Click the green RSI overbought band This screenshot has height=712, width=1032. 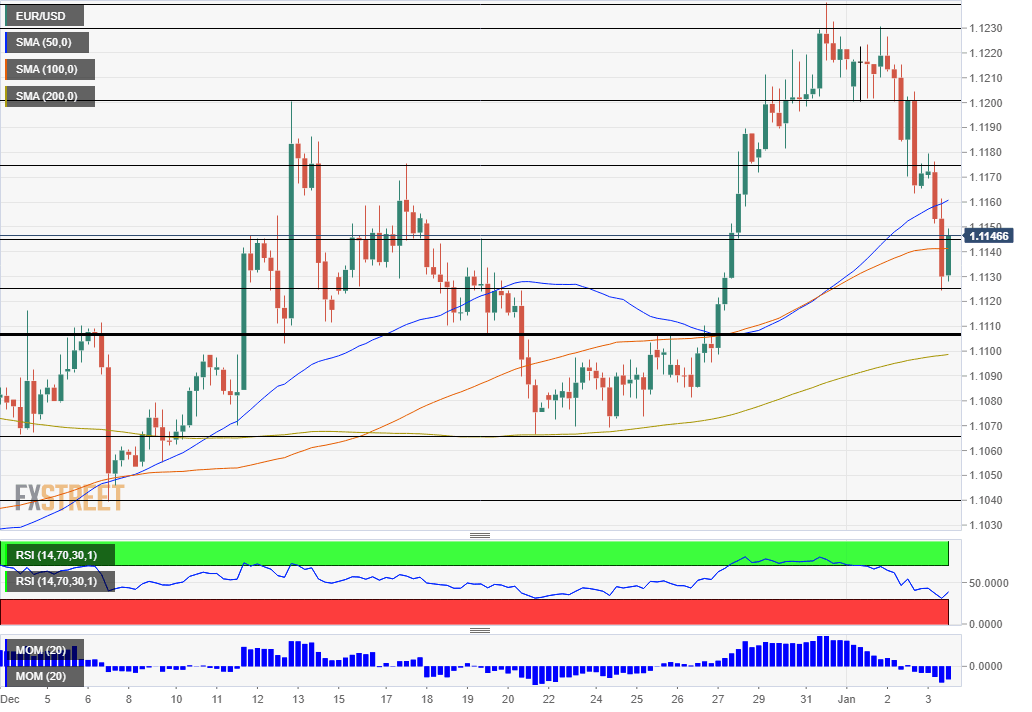click(x=530, y=553)
